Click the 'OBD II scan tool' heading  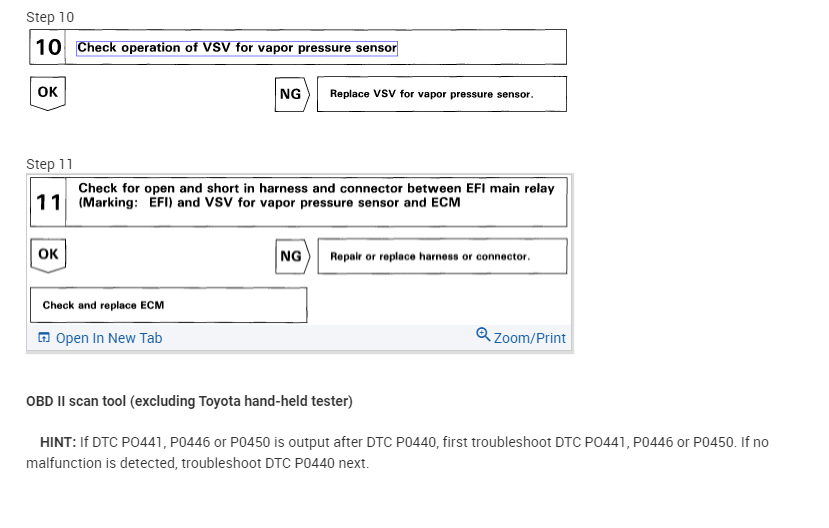coord(189,402)
